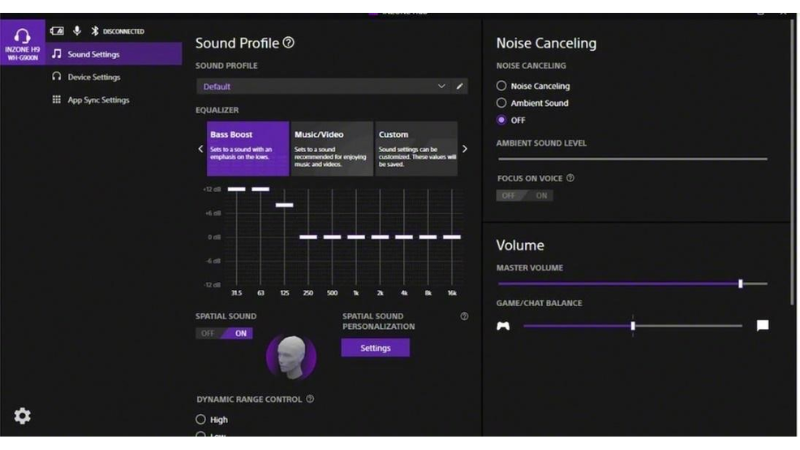The width and height of the screenshot is (800, 450).
Task: Click the chat bubble icon on balance slider
Action: coord(763,325)
